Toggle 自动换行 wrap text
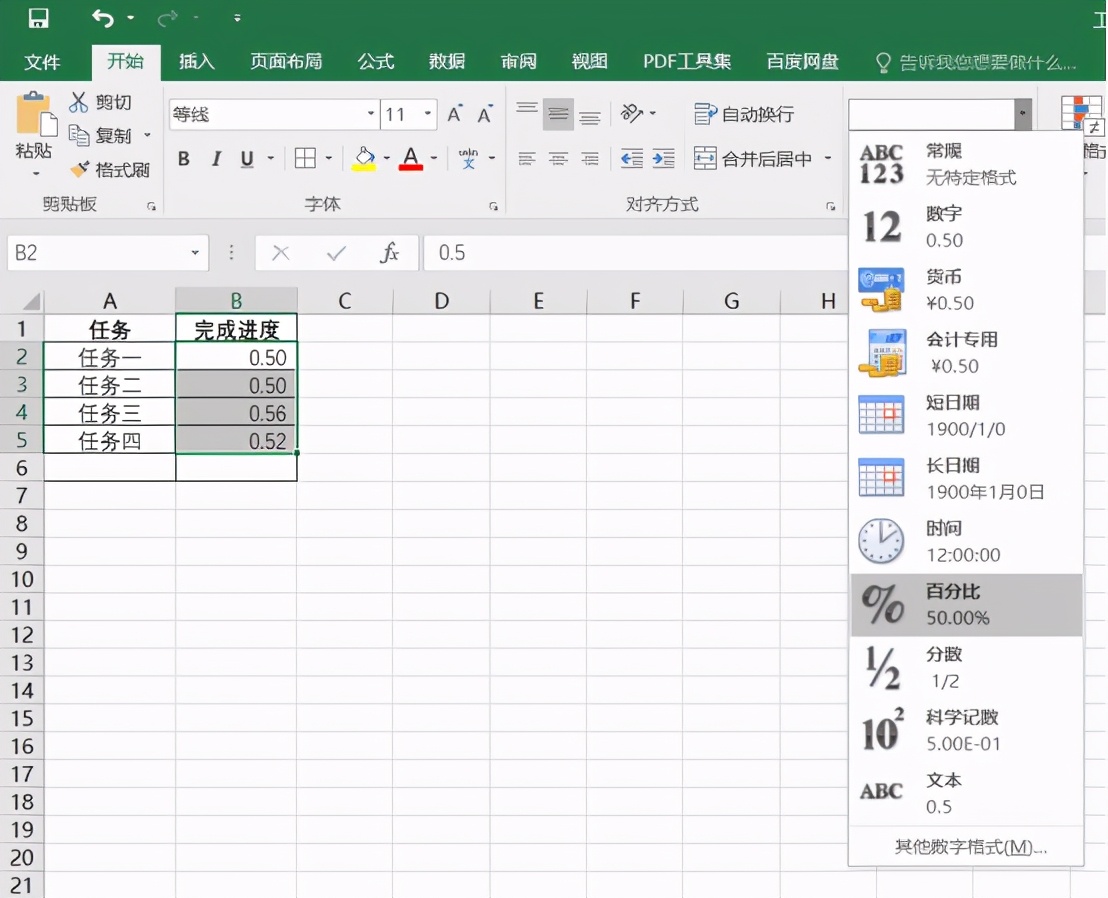This screenshot has height=898, width=1108. [x=744, y=114]
